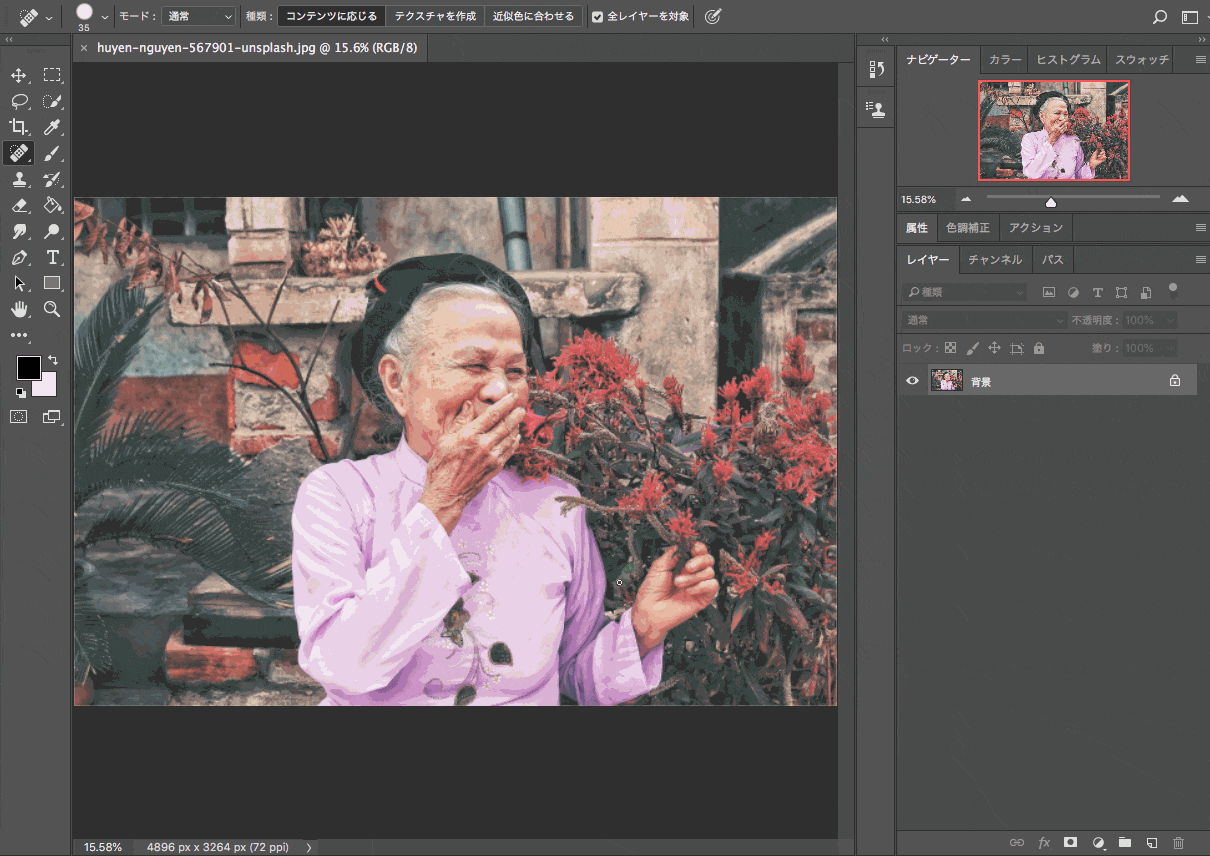Select the Pen tool
This screenshot has width=1210, height=856.
coord(19,257)
